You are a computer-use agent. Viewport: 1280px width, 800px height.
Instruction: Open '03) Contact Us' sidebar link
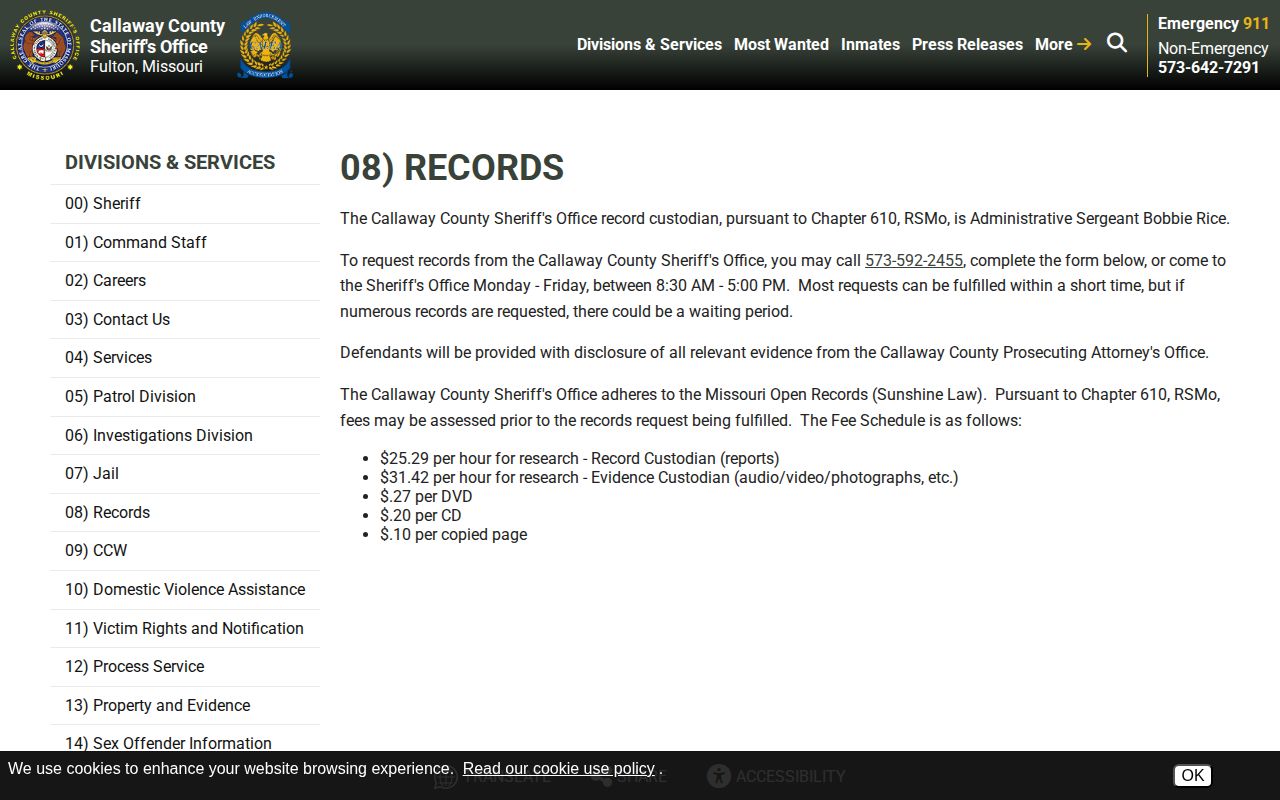pos(185,320)
